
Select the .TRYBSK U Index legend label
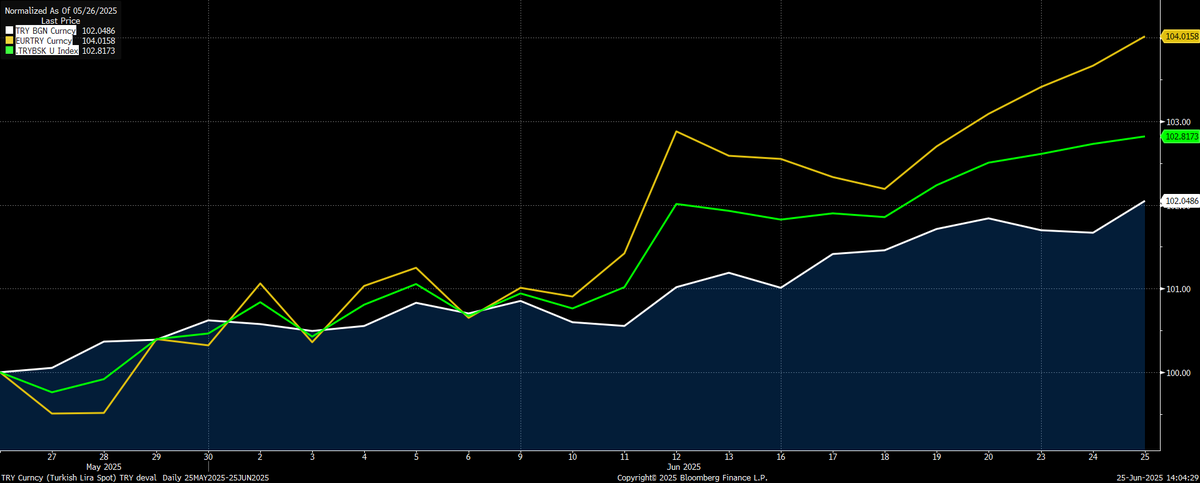[x=47, y=50]
